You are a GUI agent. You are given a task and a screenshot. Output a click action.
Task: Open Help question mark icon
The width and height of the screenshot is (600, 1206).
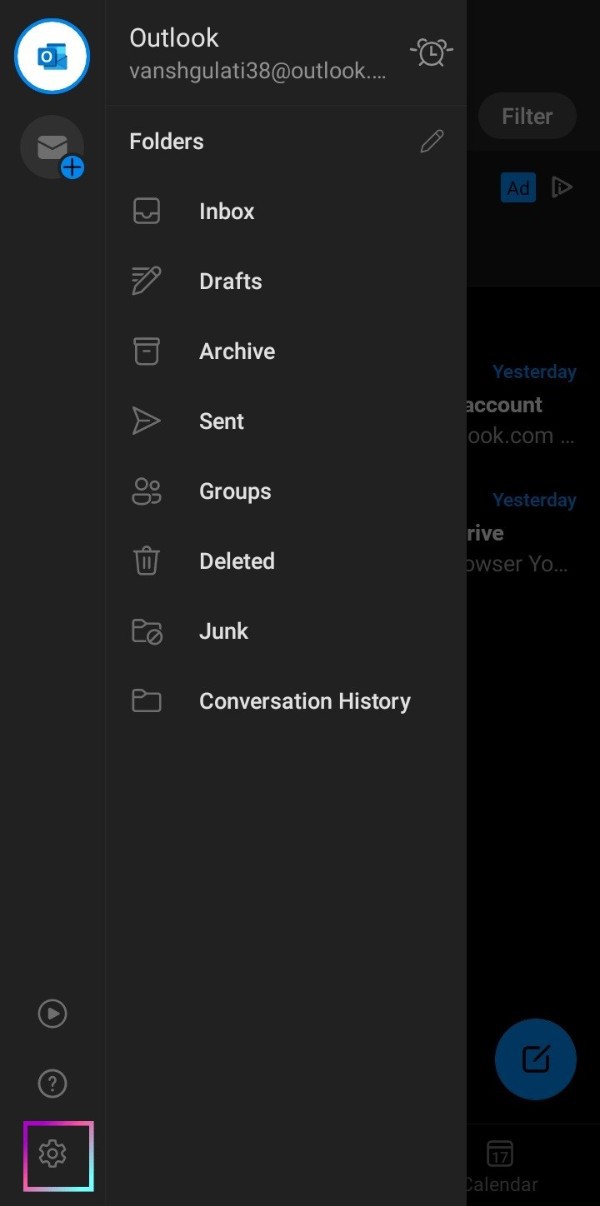pos(52,1083)
